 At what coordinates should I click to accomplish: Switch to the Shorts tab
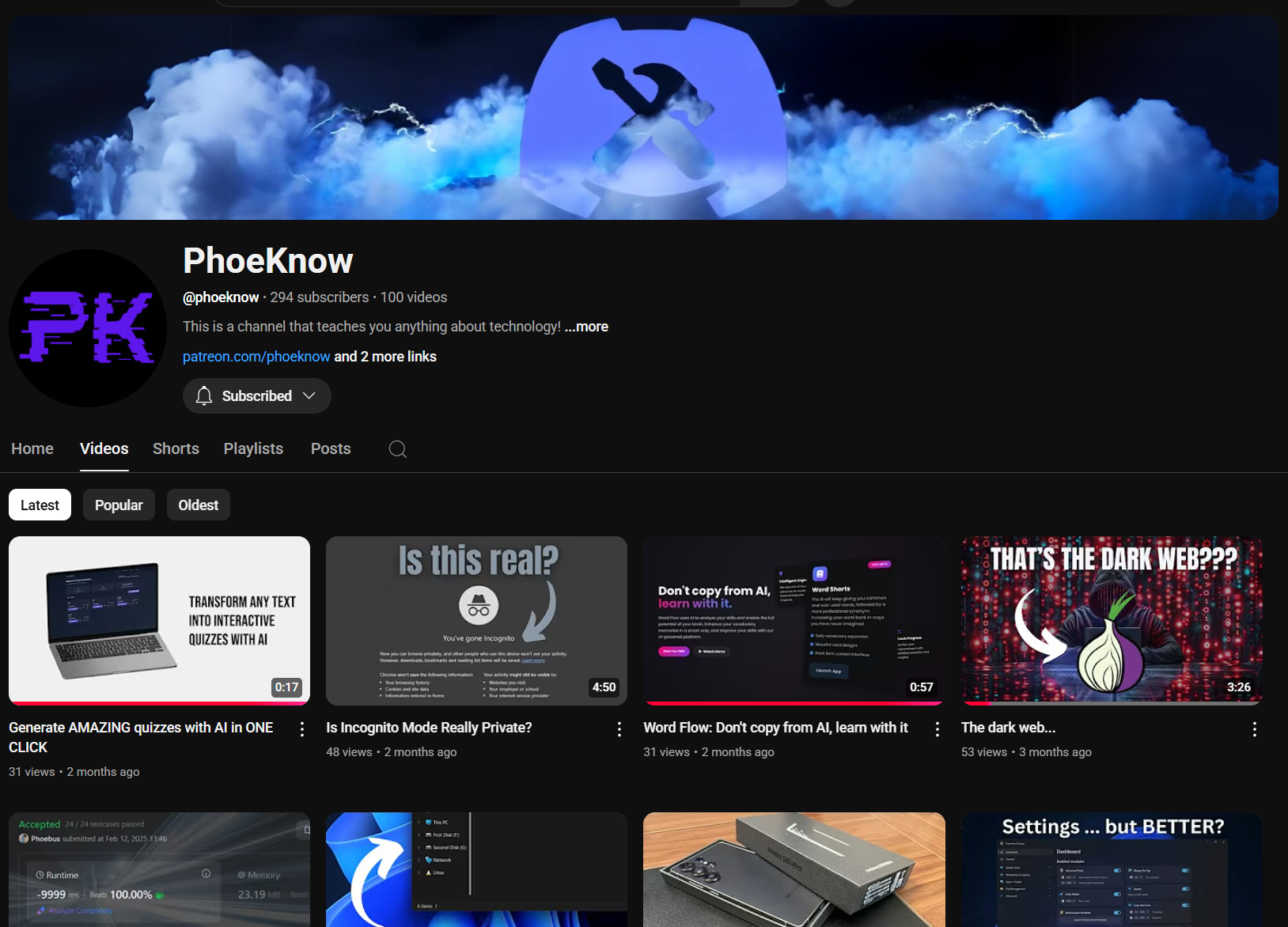[176, 448]
